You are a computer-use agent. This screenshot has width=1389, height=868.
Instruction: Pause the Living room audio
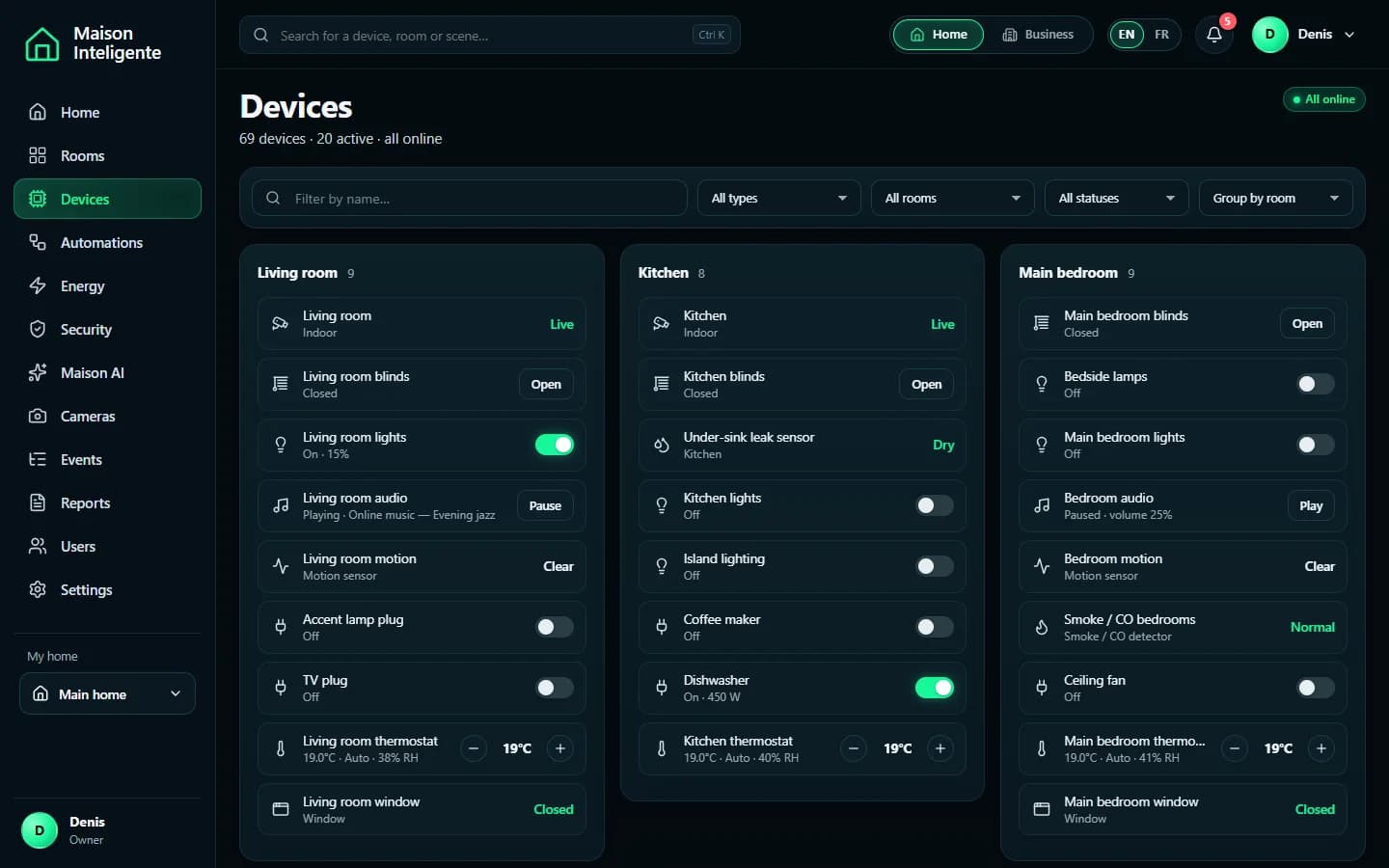pyautogui.click(x=545, y=505)
